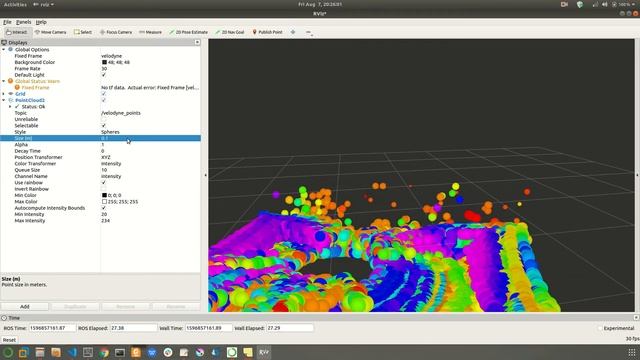Click the Add display button
640x360 pixels.
click(x=24, y=307)
